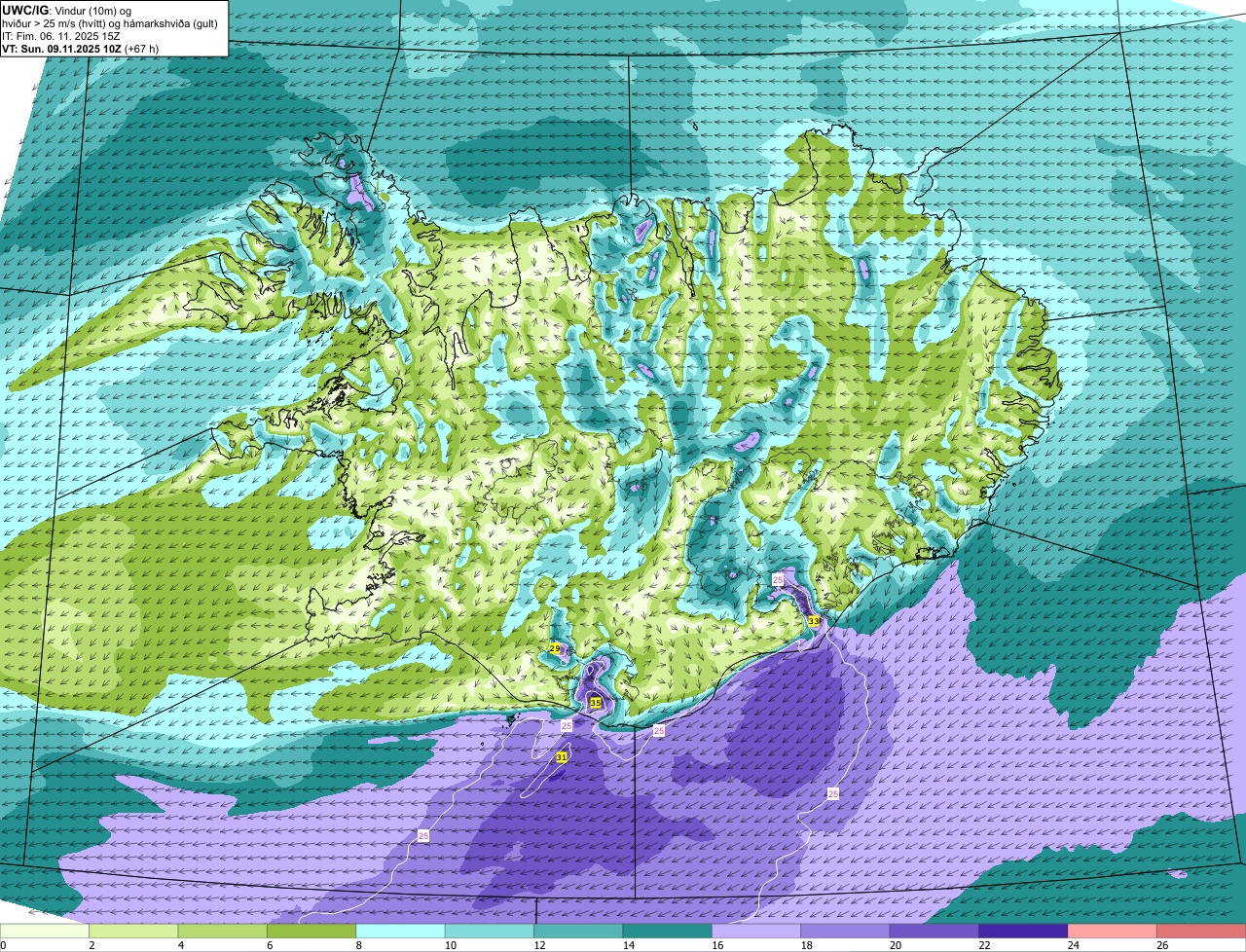The height and width of the screenshot is (952, 1246).
Task: Click the 4–6 m/s green legend swatch
Action: tap(223, 931)
